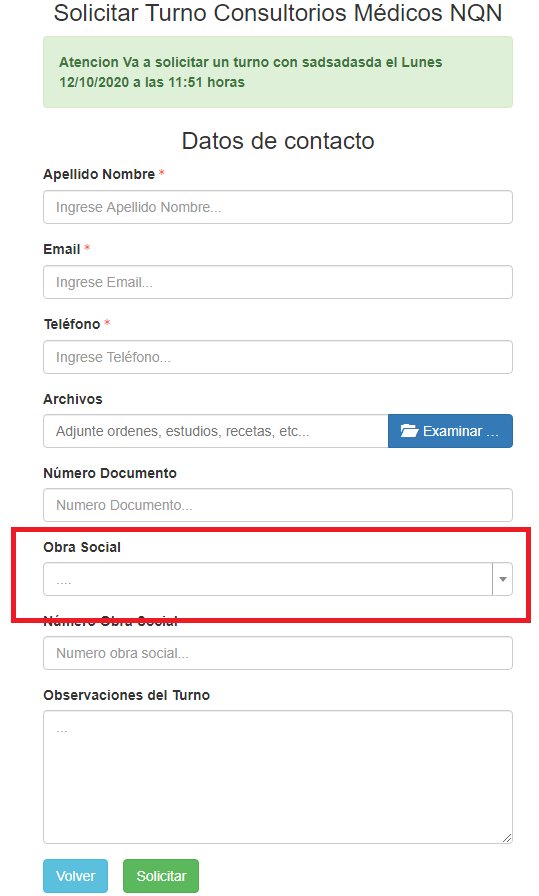The height and width of the screenshot is (896, 539).
Task: Click the Apellido Nombre field label
Action: pyautogui.click(x=99, y=174)
